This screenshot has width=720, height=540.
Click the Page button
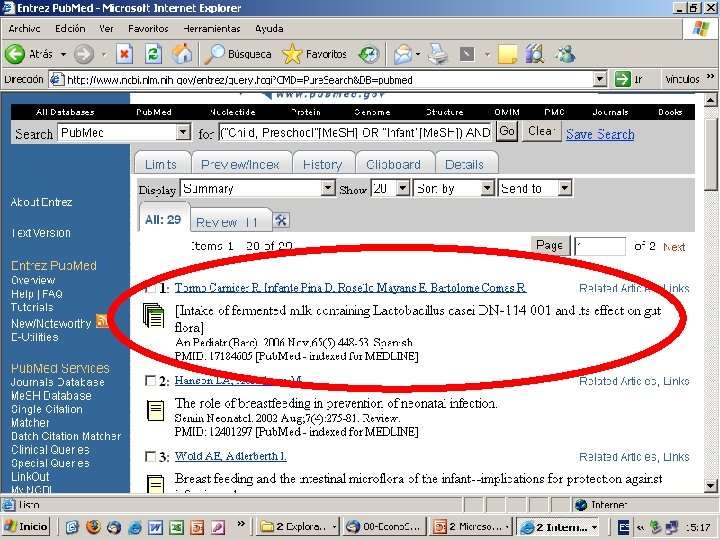coord(550,246)
